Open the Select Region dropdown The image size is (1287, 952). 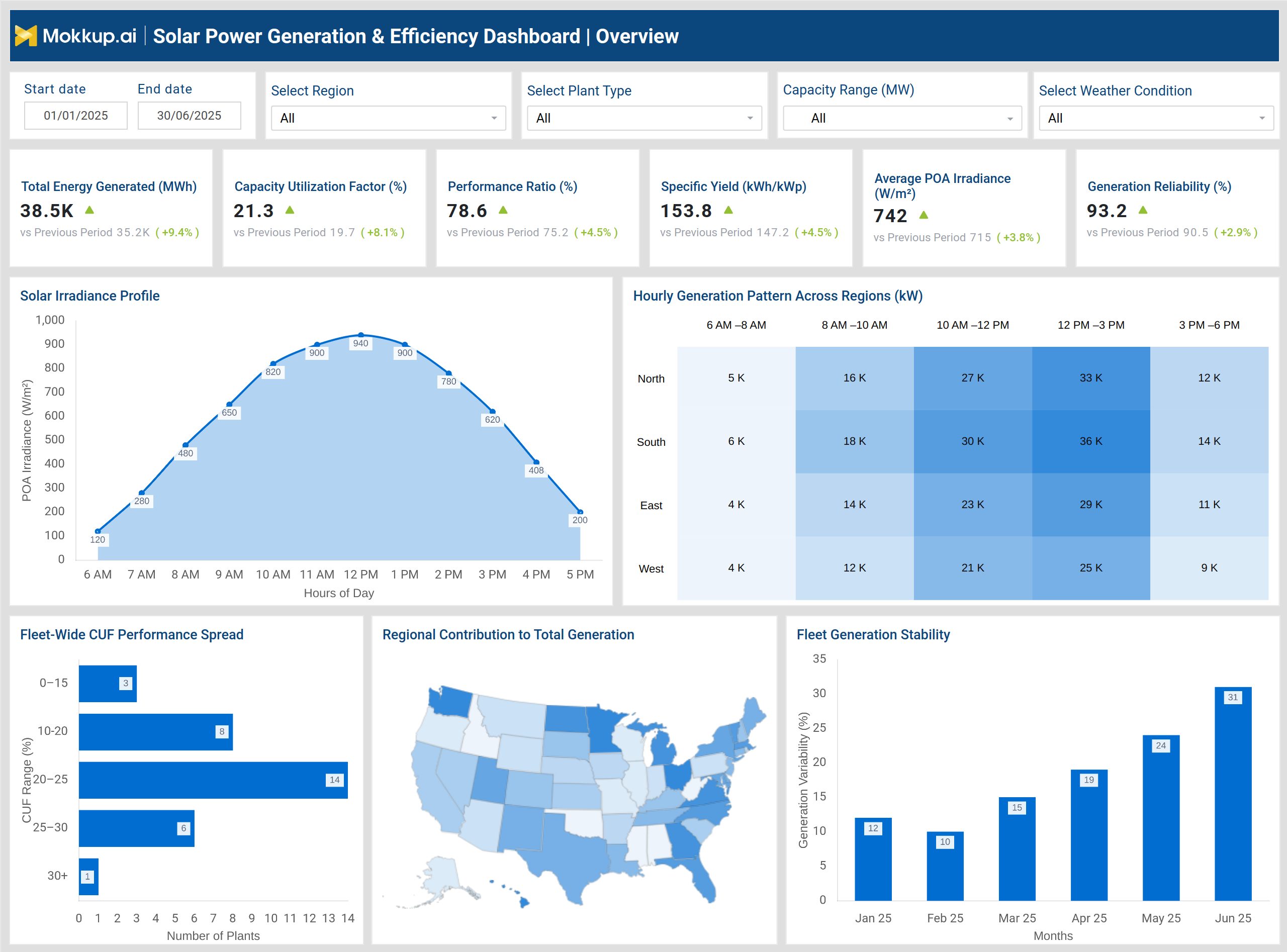pos(389,118)
